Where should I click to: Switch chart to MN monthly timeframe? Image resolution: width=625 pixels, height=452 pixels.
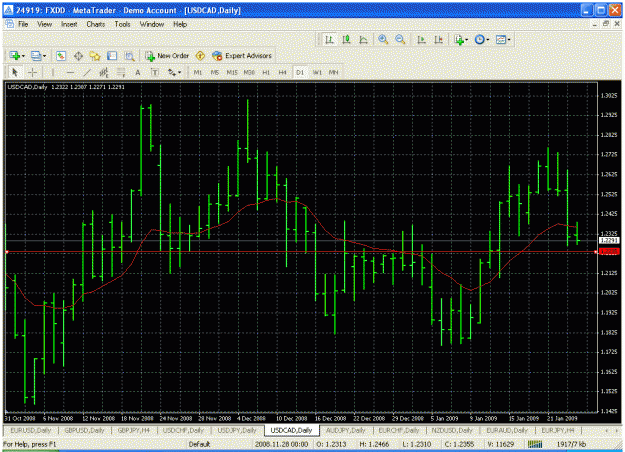click(x=333, y=72)
